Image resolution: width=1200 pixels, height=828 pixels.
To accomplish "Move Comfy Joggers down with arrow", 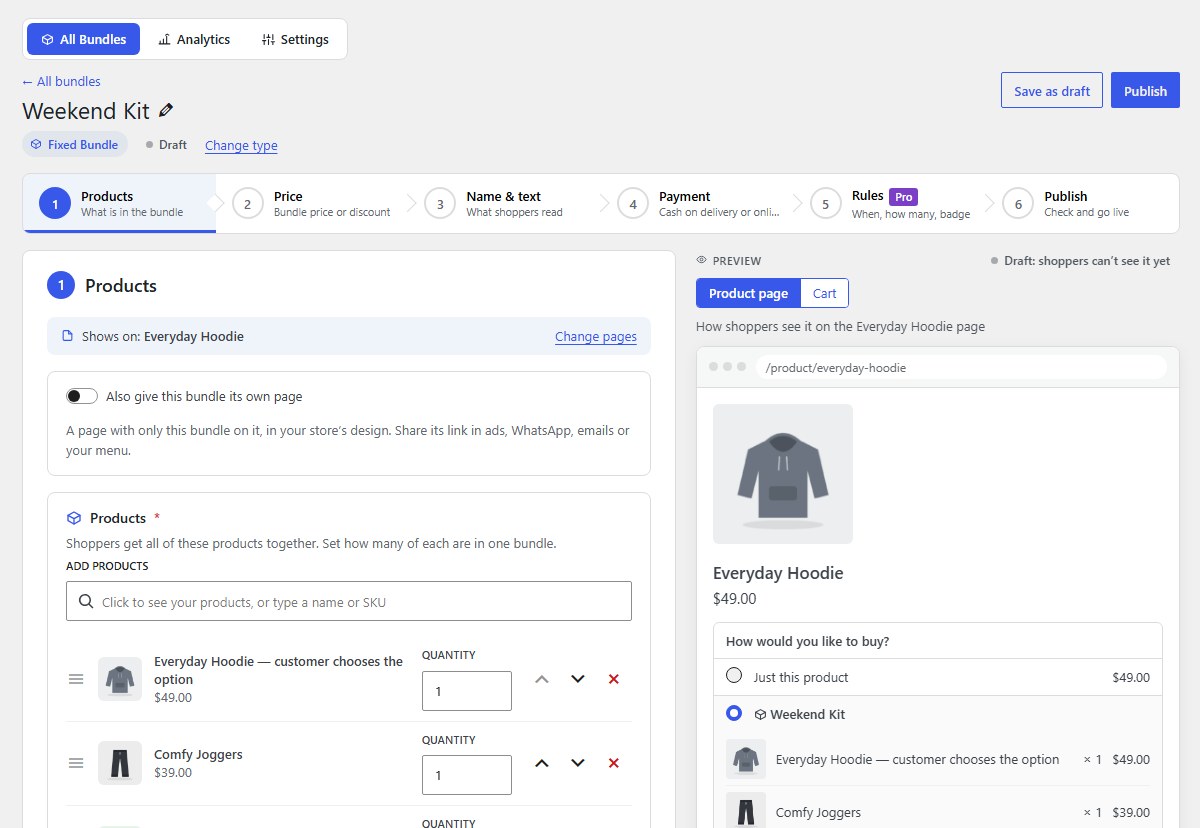I will 578,763.
